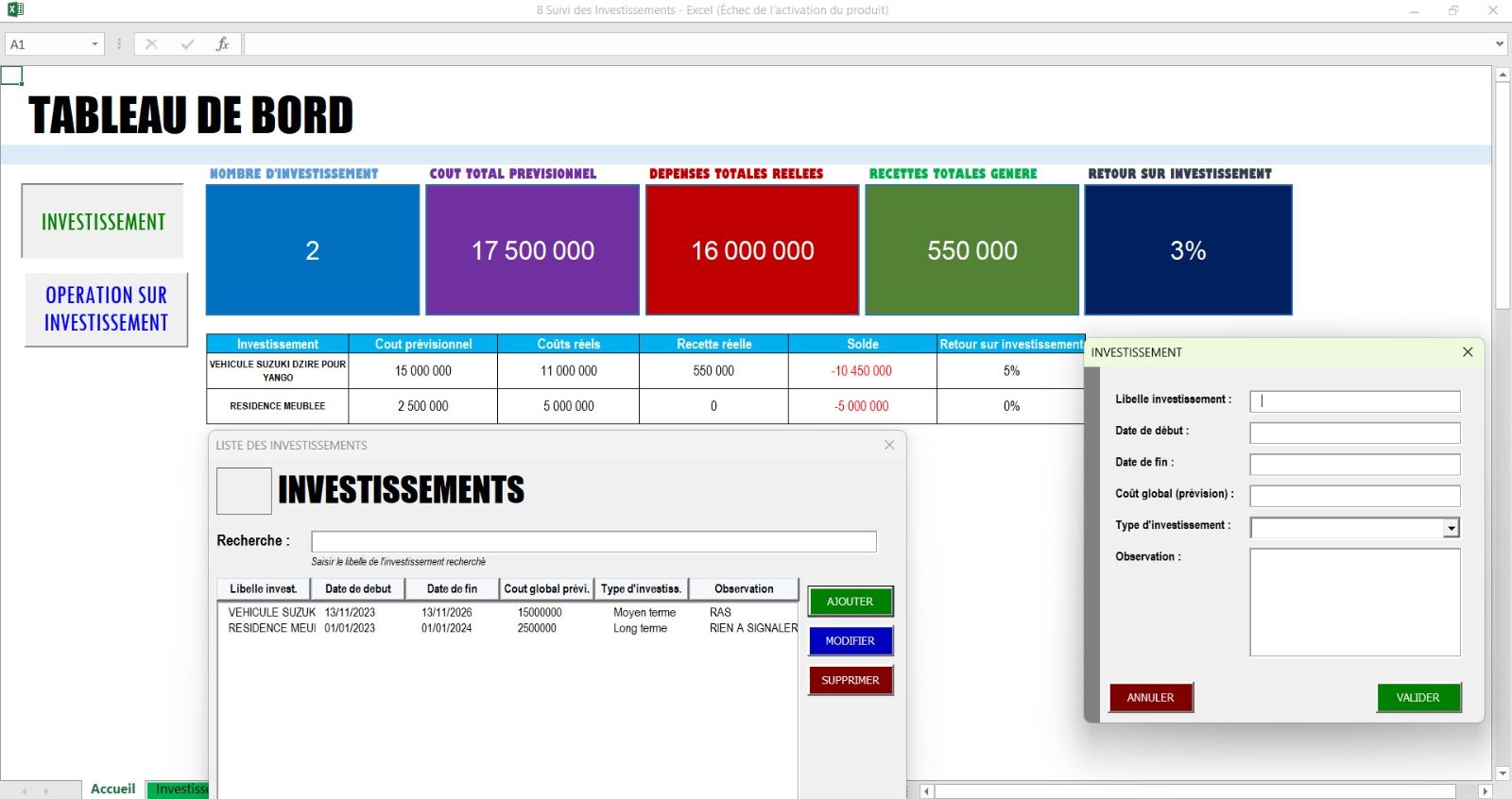This screenshot has width=1512, height=799.
Task: Click the Recherche search field
Action: [593, 541]
